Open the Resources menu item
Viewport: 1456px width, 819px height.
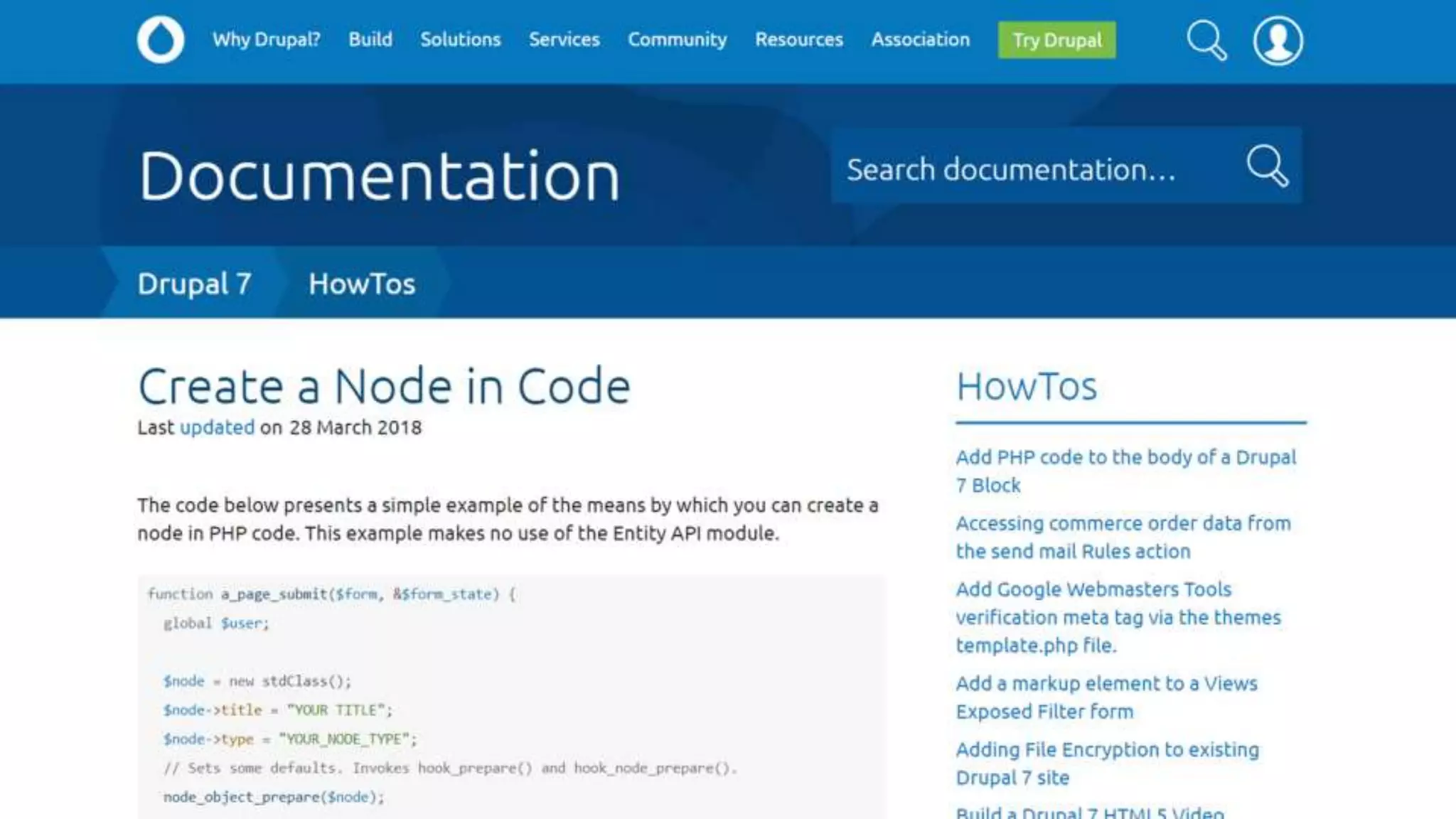click(798, 40)
